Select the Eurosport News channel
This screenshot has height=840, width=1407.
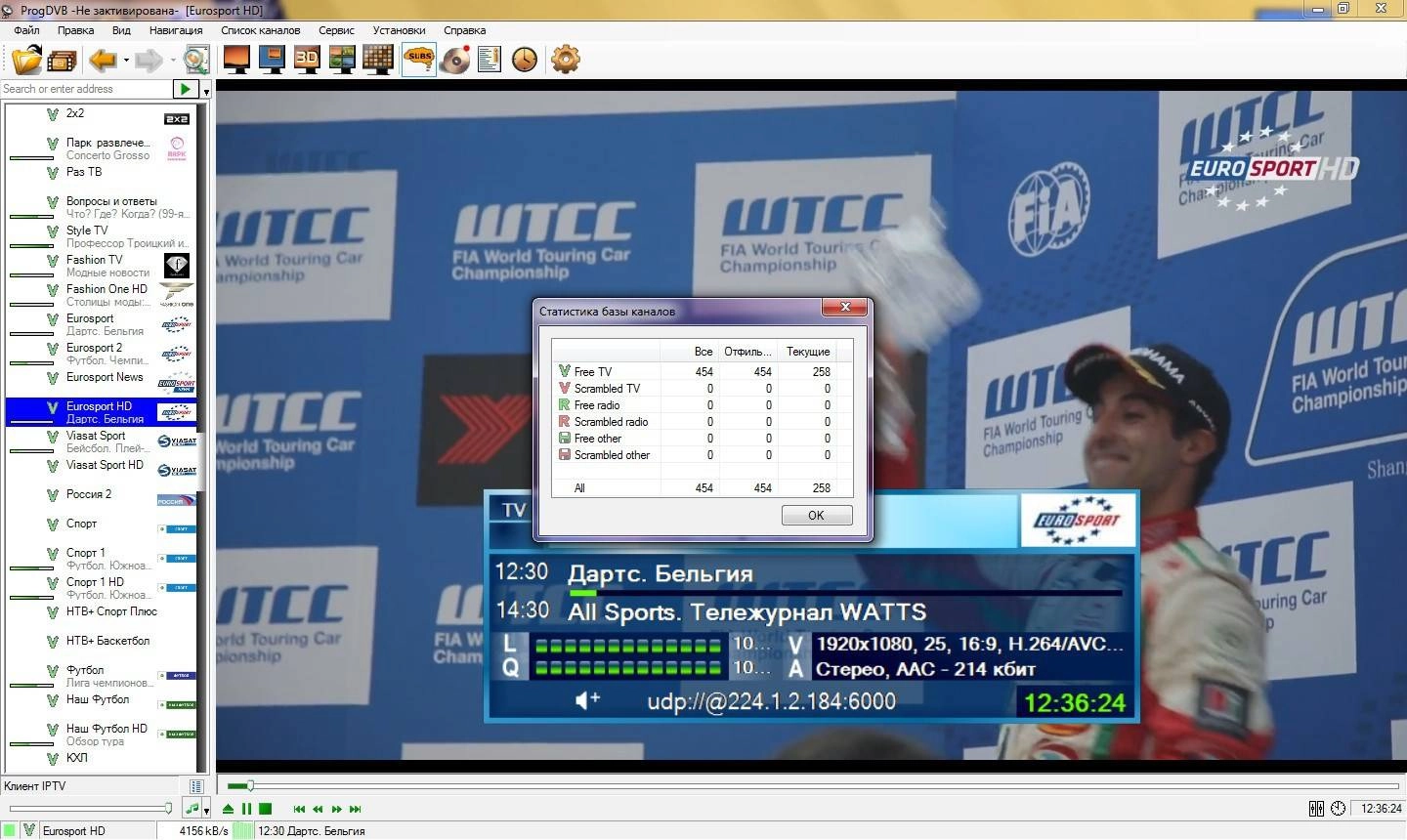(x=102, y=383)
